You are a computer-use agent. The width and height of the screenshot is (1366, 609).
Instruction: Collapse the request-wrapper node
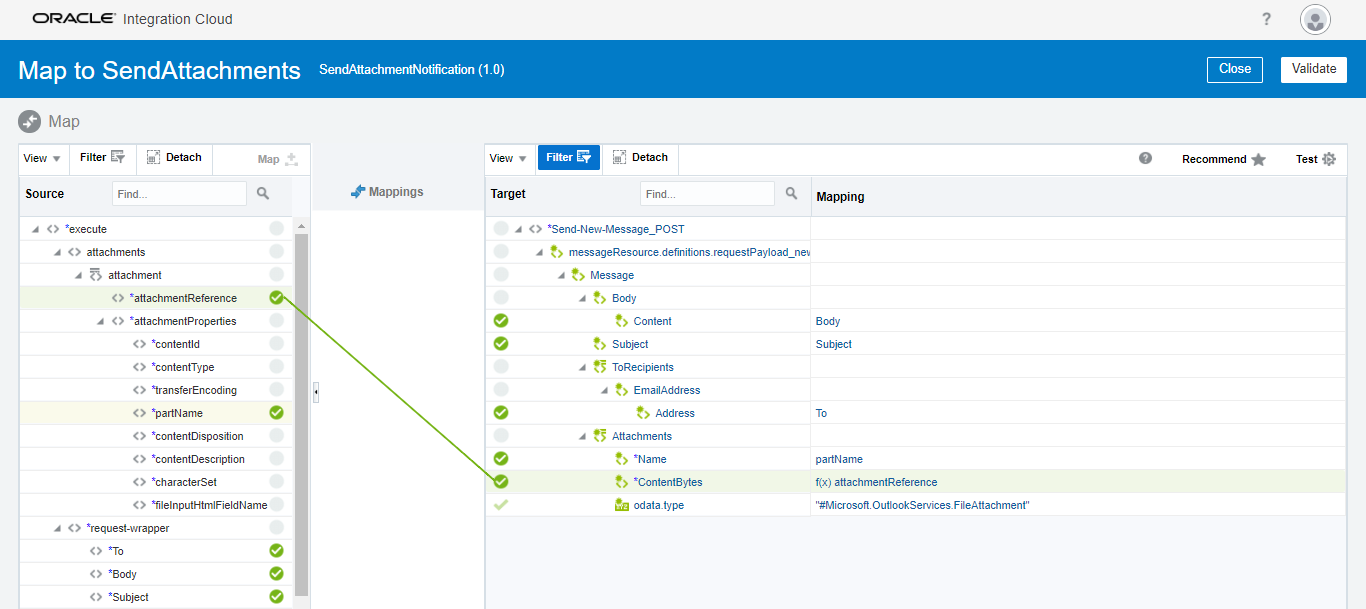pyautogui.click(x=58, y=528)
